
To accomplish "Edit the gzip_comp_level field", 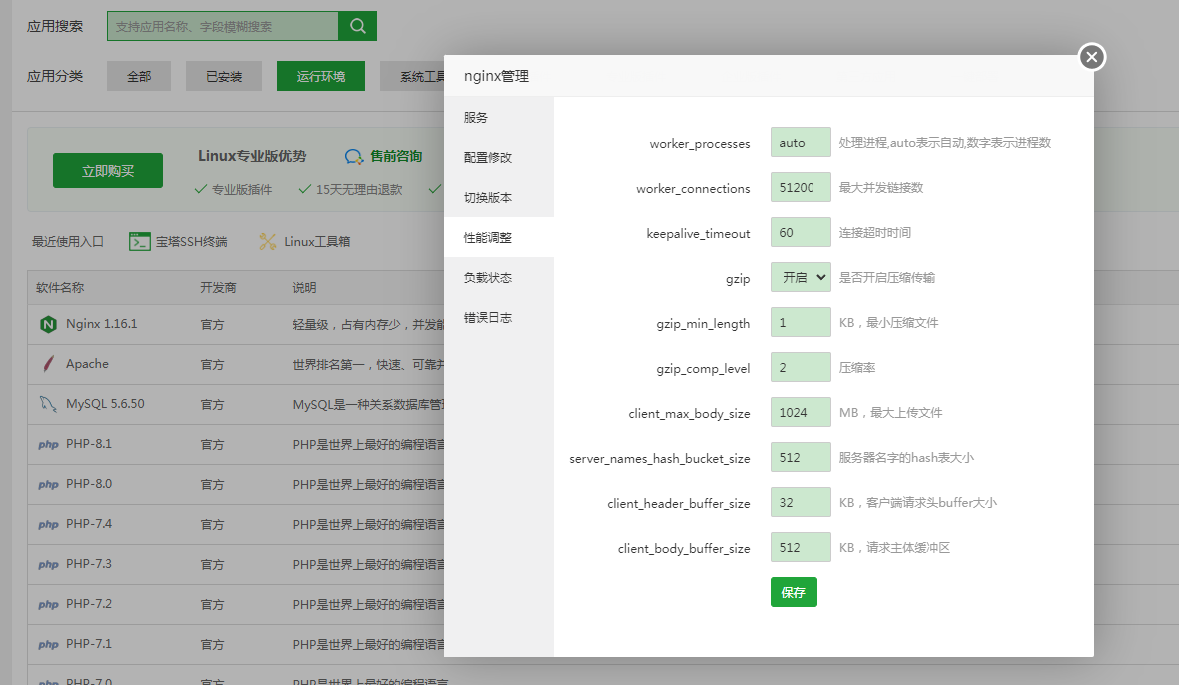I will click(800, 368).
